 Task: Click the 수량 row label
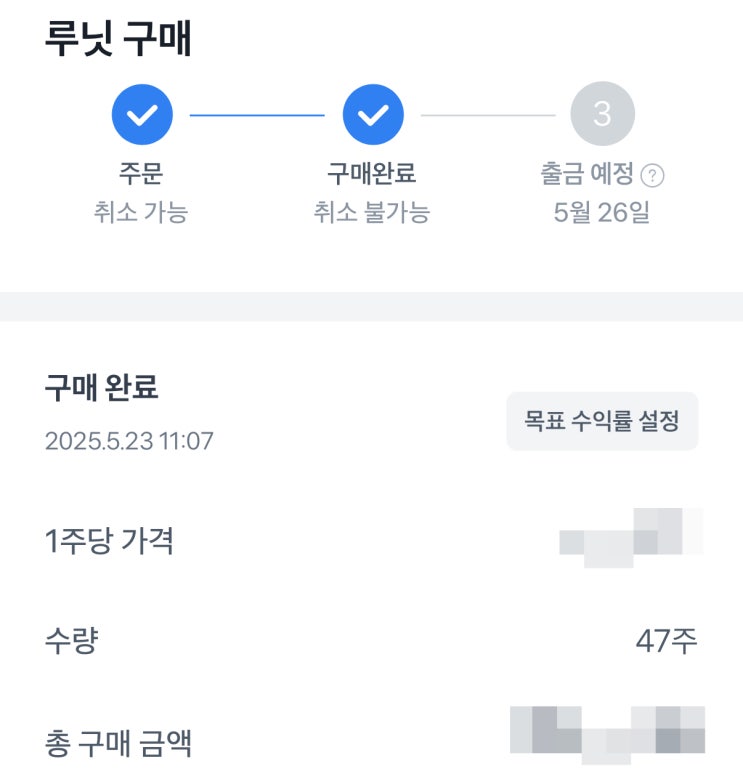[x=71, y=641]
